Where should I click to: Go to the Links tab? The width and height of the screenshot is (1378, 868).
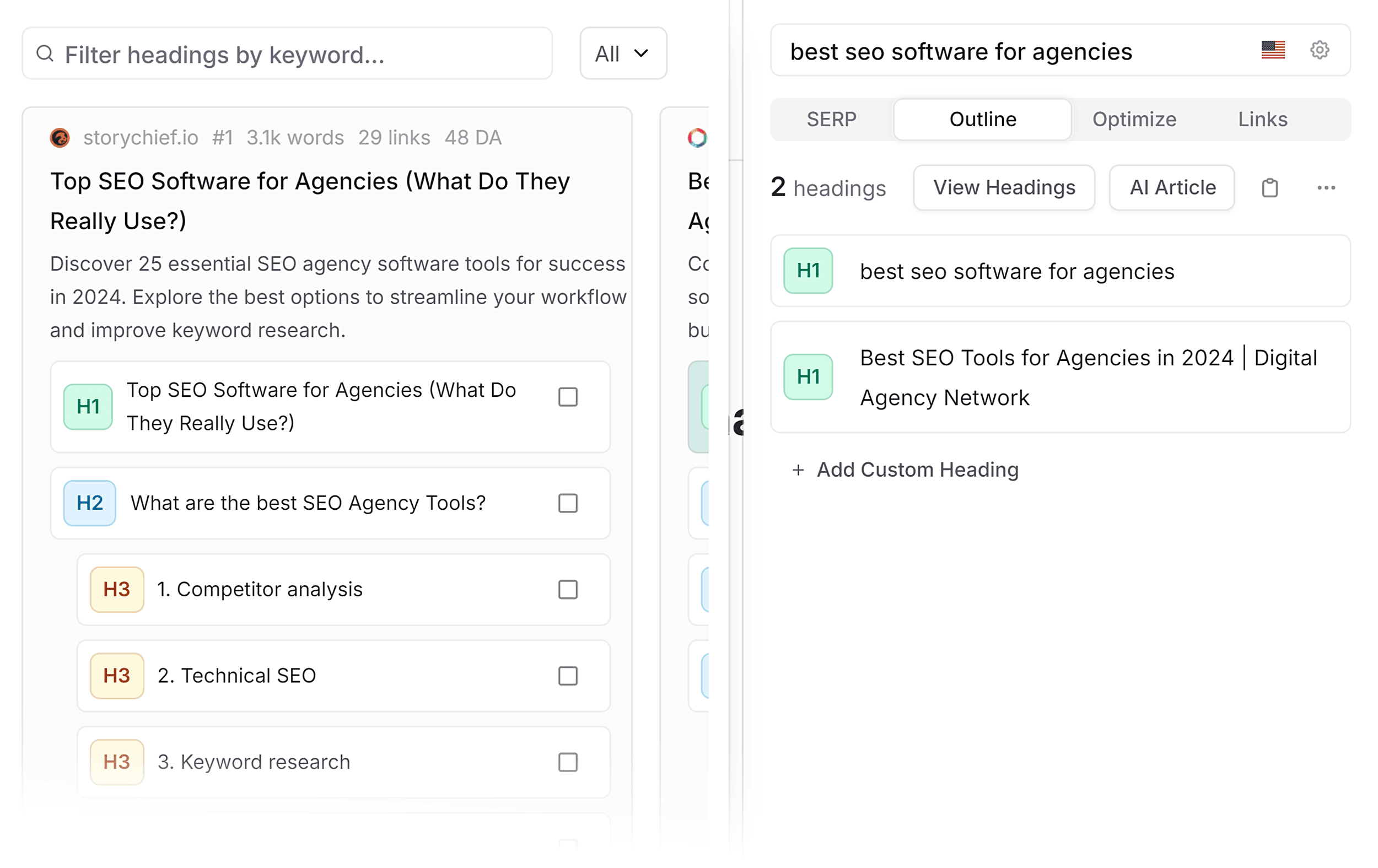(1262, 120)
